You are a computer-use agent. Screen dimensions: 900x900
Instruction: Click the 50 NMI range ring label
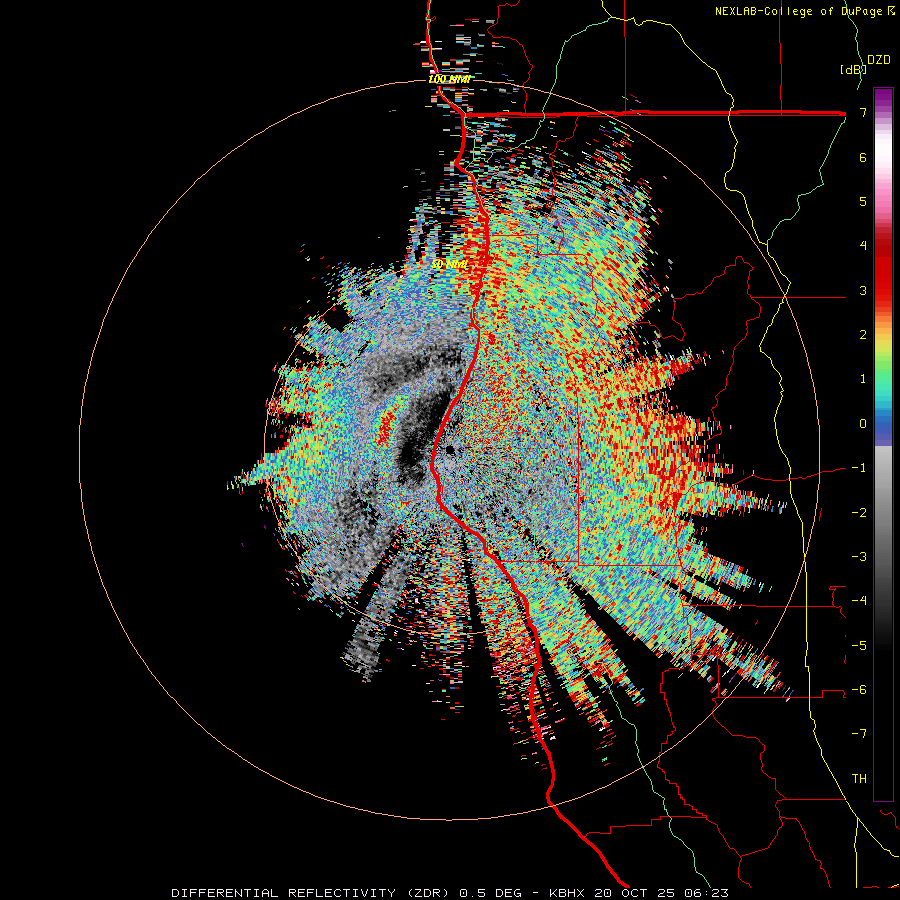pos(450,264)
